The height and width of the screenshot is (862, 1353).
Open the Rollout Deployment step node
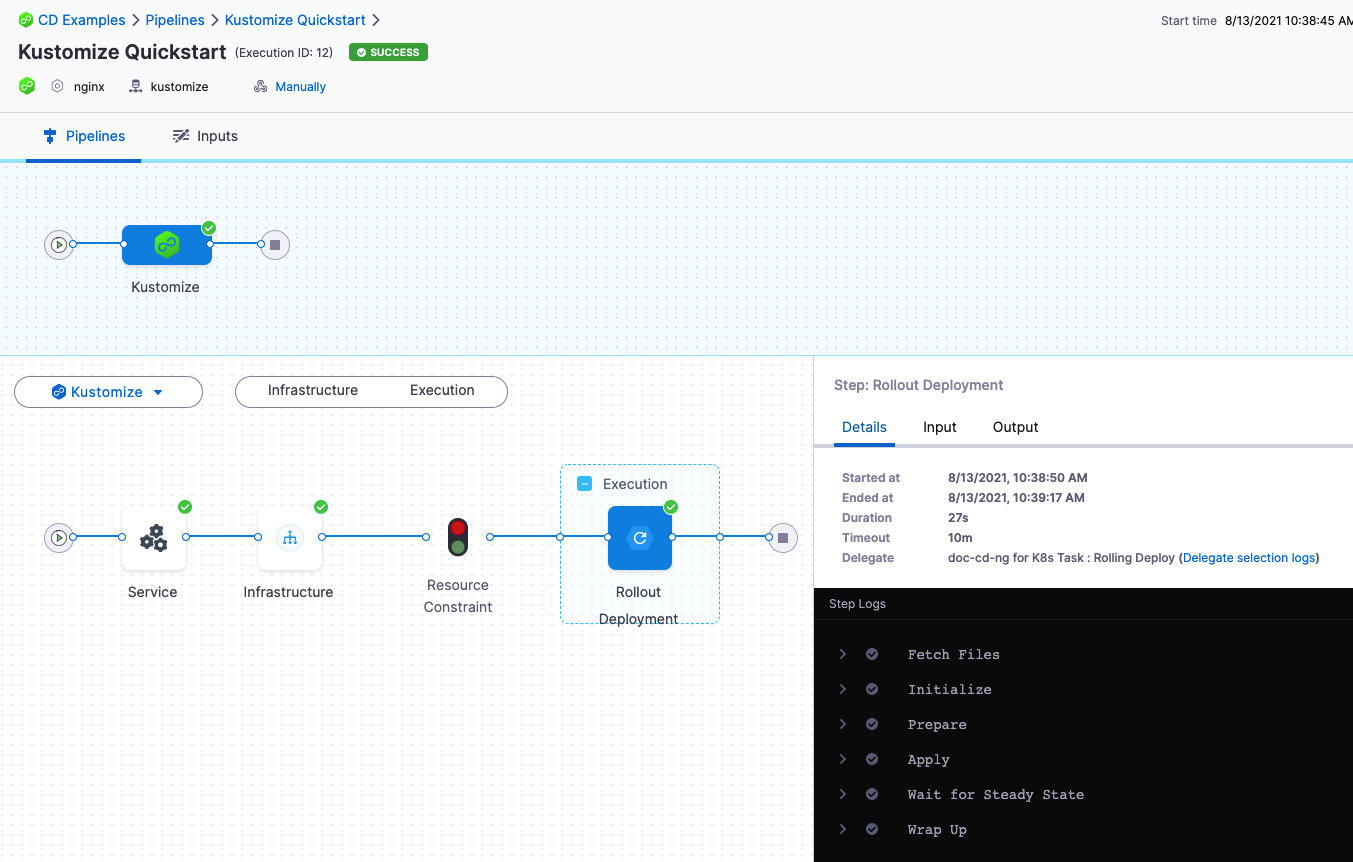point(640,538)
